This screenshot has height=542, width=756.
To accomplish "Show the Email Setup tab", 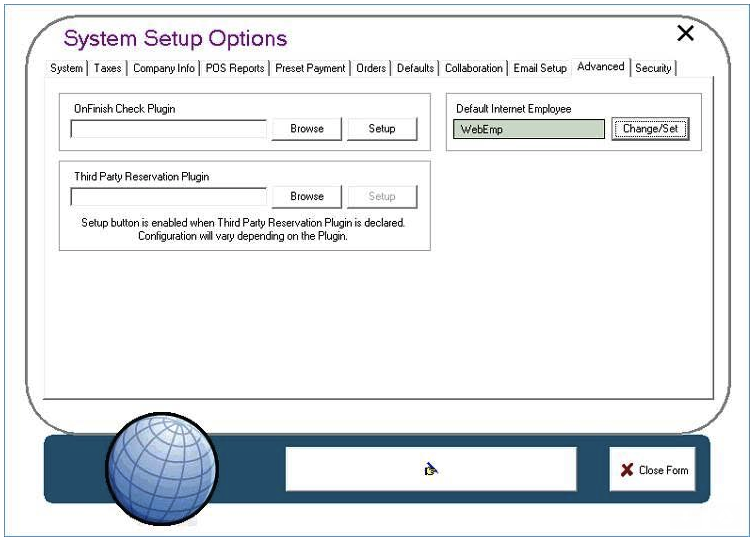I will (x=540, y=68).
